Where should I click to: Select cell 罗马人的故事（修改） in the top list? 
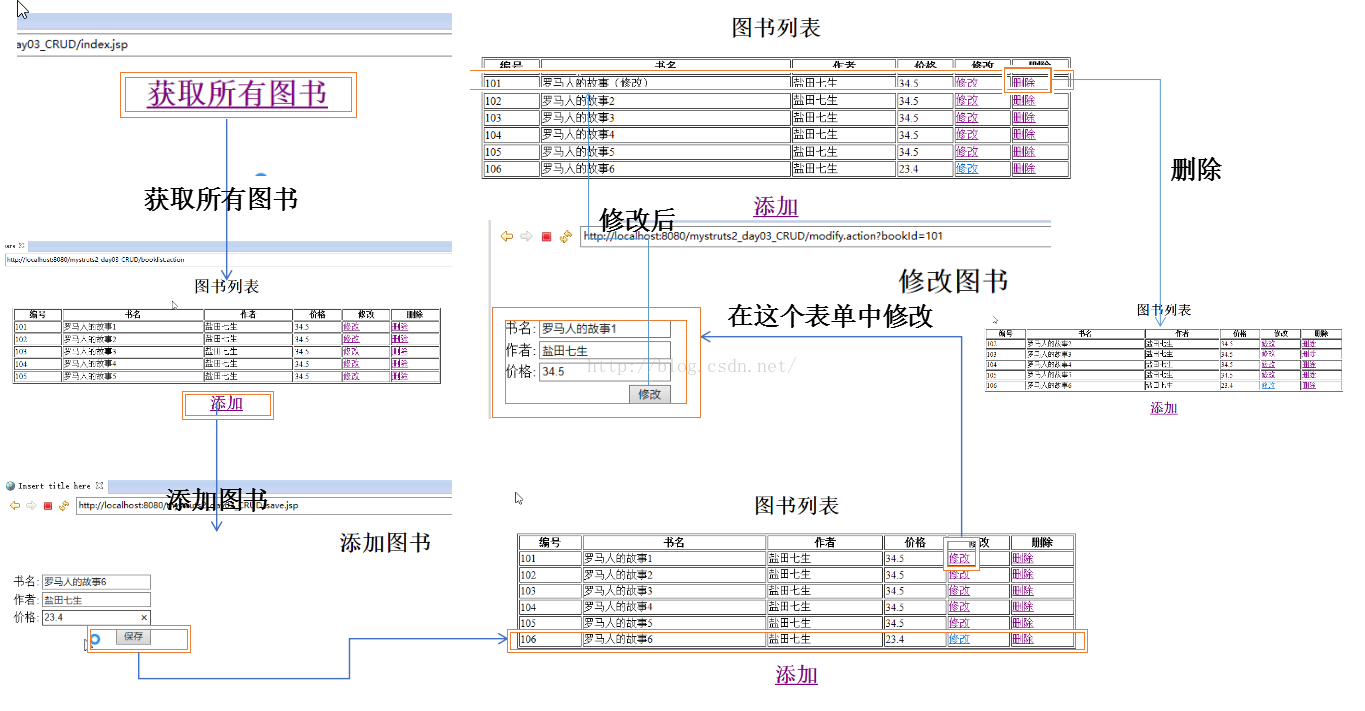click(x=666, y=83)
